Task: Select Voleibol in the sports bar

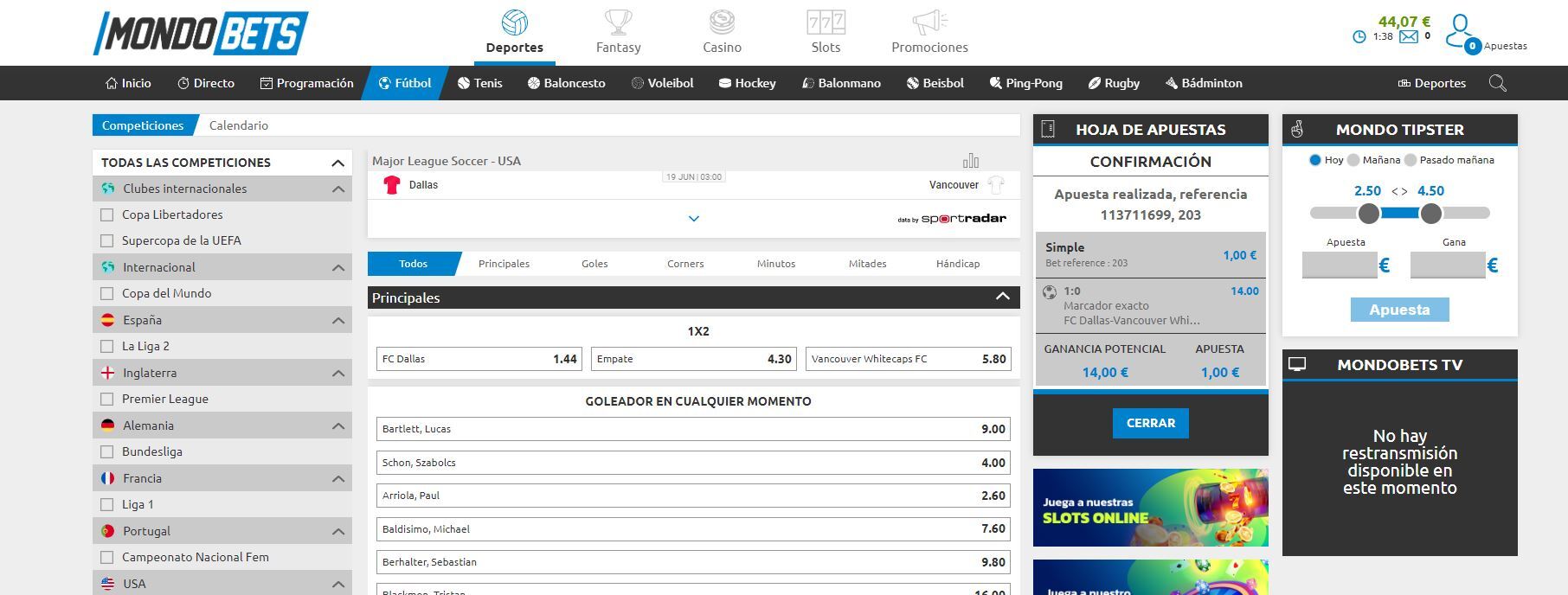Action: click(x=663, y=83)
